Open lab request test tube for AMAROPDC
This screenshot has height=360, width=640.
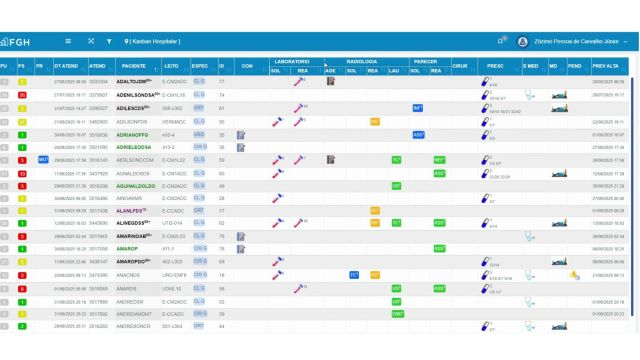[278, 261]
